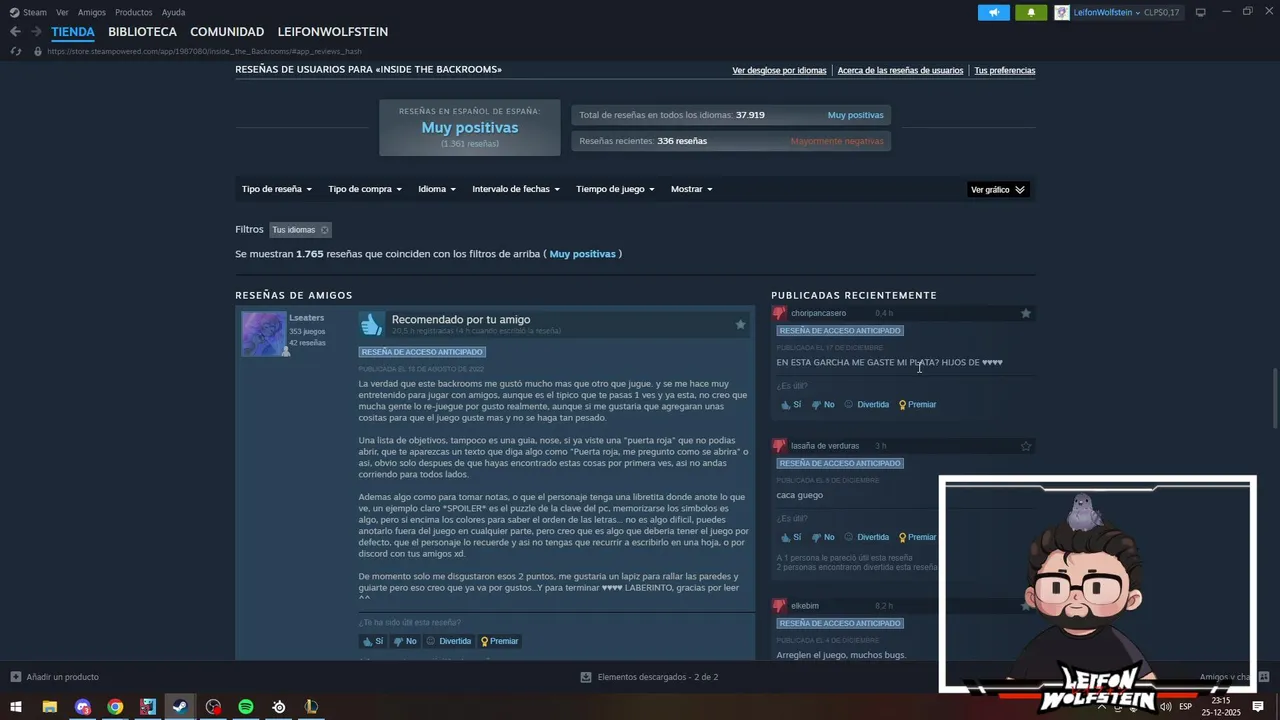Expand the 'Tipo de compra' dropdown
Image resolution: width=1280 pixels, height=720 pixels.
click(365, 189)
